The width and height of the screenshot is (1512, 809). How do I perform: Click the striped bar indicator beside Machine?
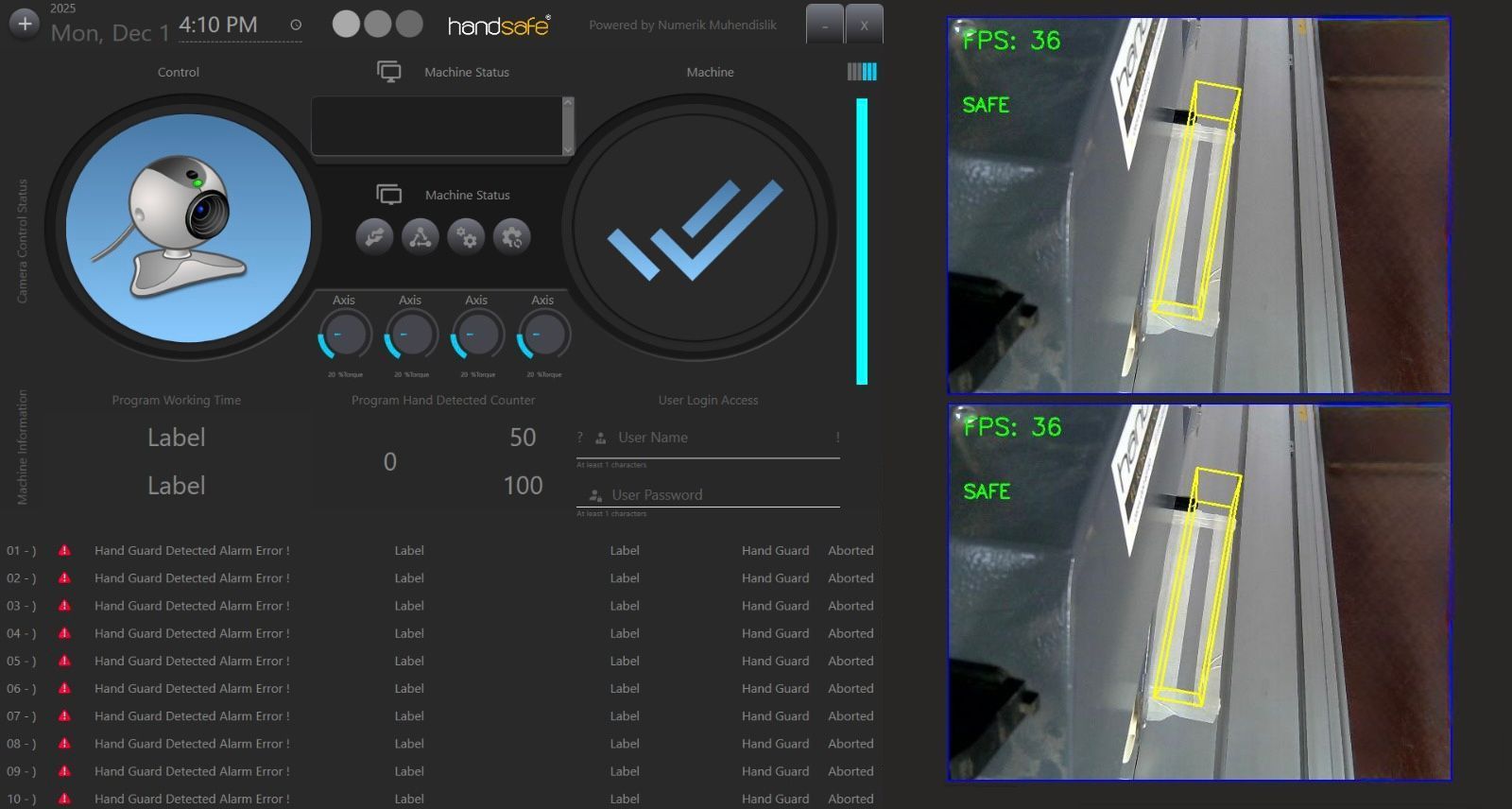coord(862,72)
